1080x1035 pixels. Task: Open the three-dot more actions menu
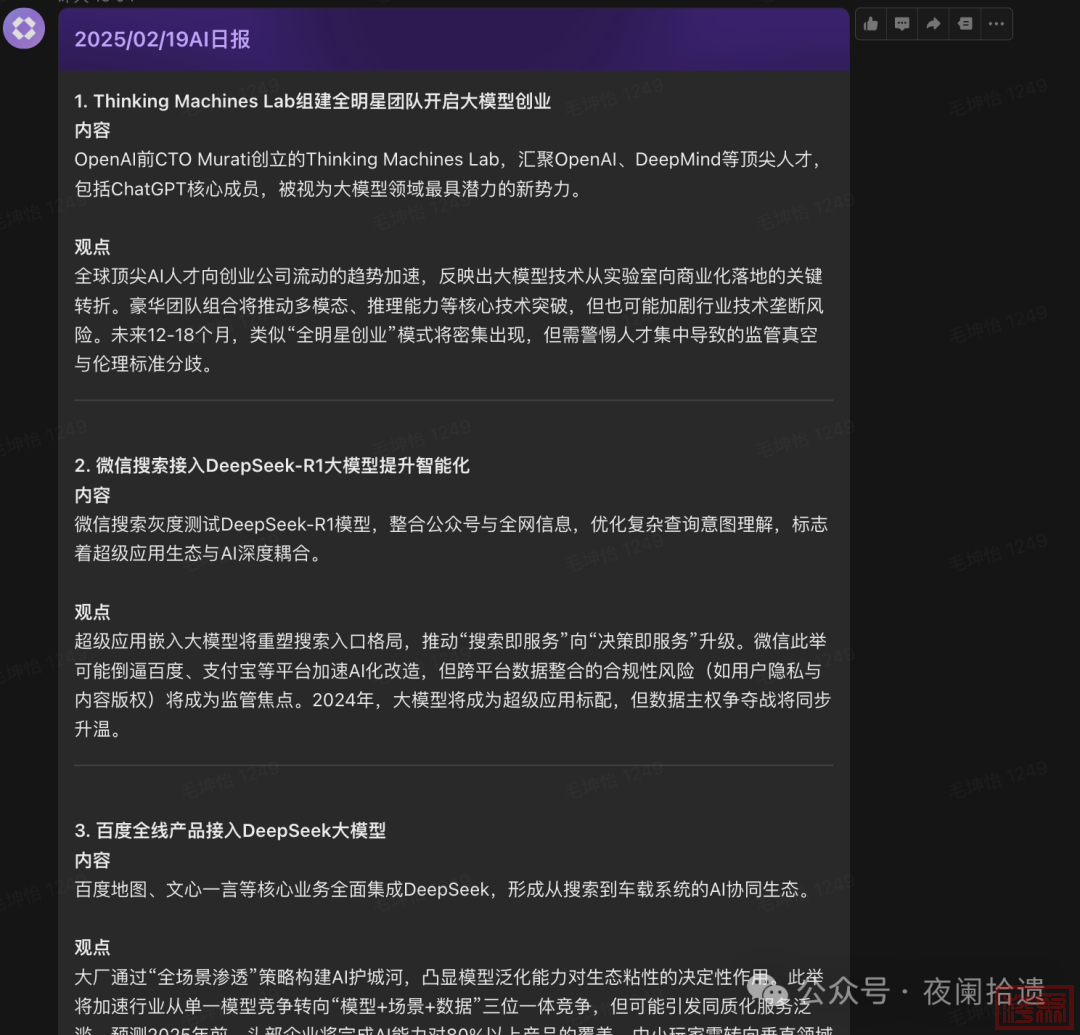996,24
